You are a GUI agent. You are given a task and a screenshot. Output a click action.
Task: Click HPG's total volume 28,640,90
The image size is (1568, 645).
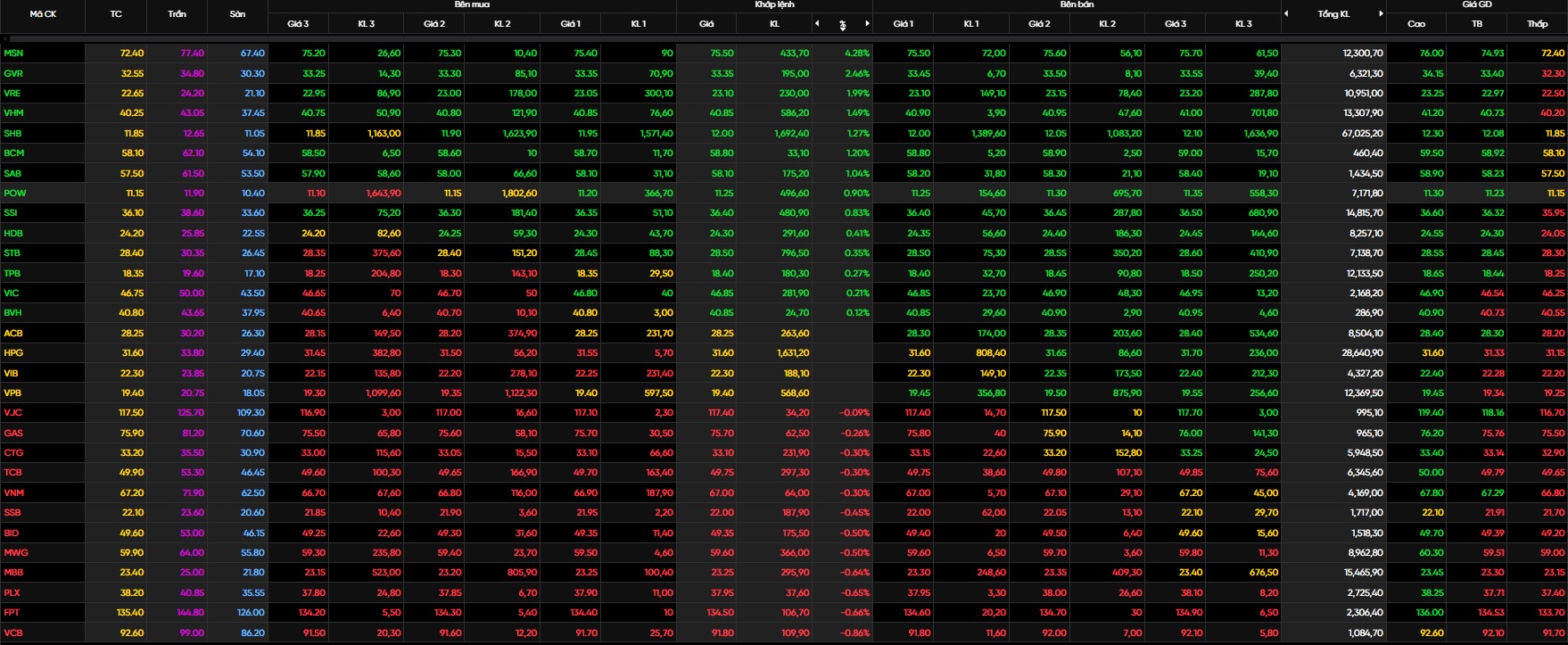[x=1362, y=353]
